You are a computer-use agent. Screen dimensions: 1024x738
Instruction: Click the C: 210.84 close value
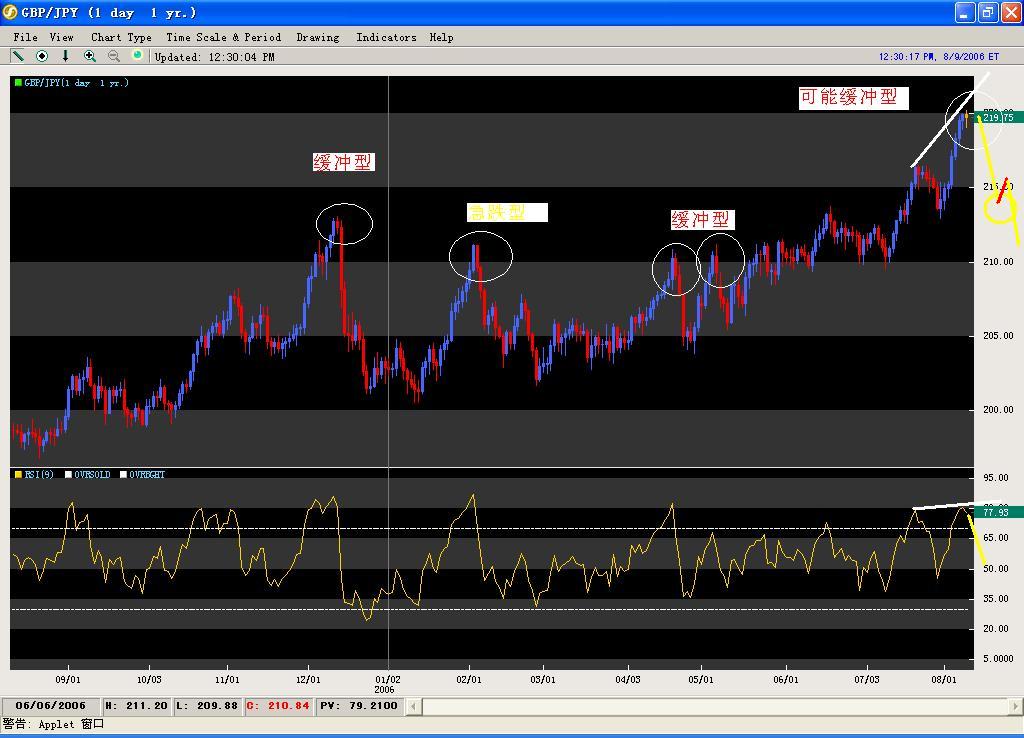pos(278,705)
